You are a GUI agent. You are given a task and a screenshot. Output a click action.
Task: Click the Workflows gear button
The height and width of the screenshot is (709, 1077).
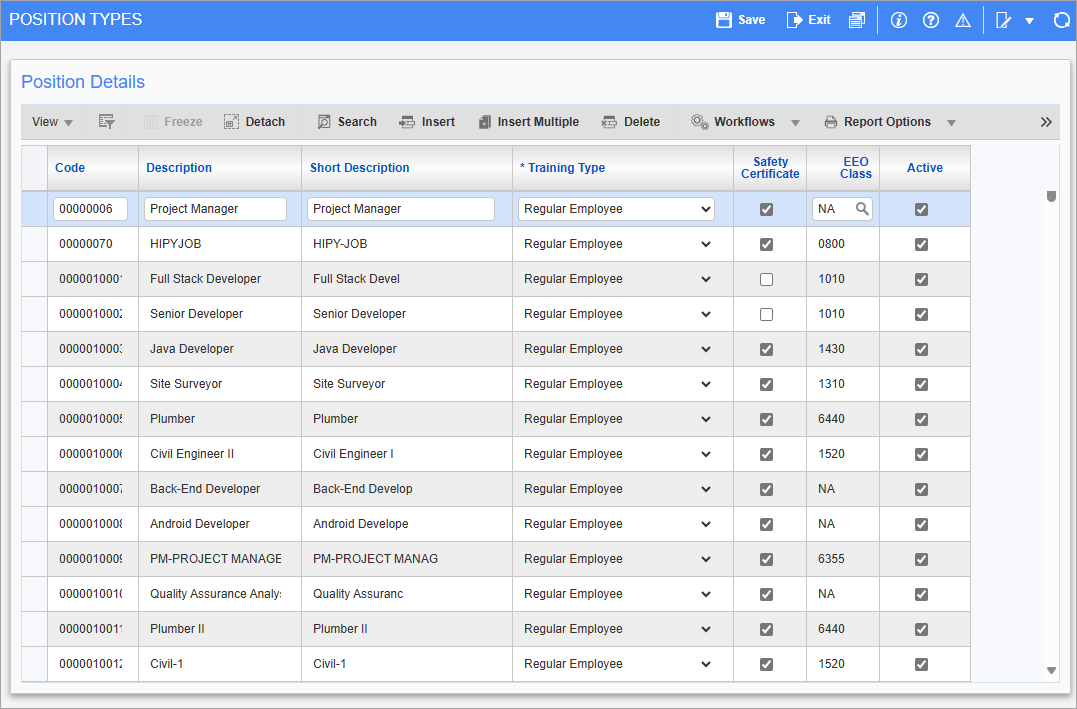[x=733, y=122]
